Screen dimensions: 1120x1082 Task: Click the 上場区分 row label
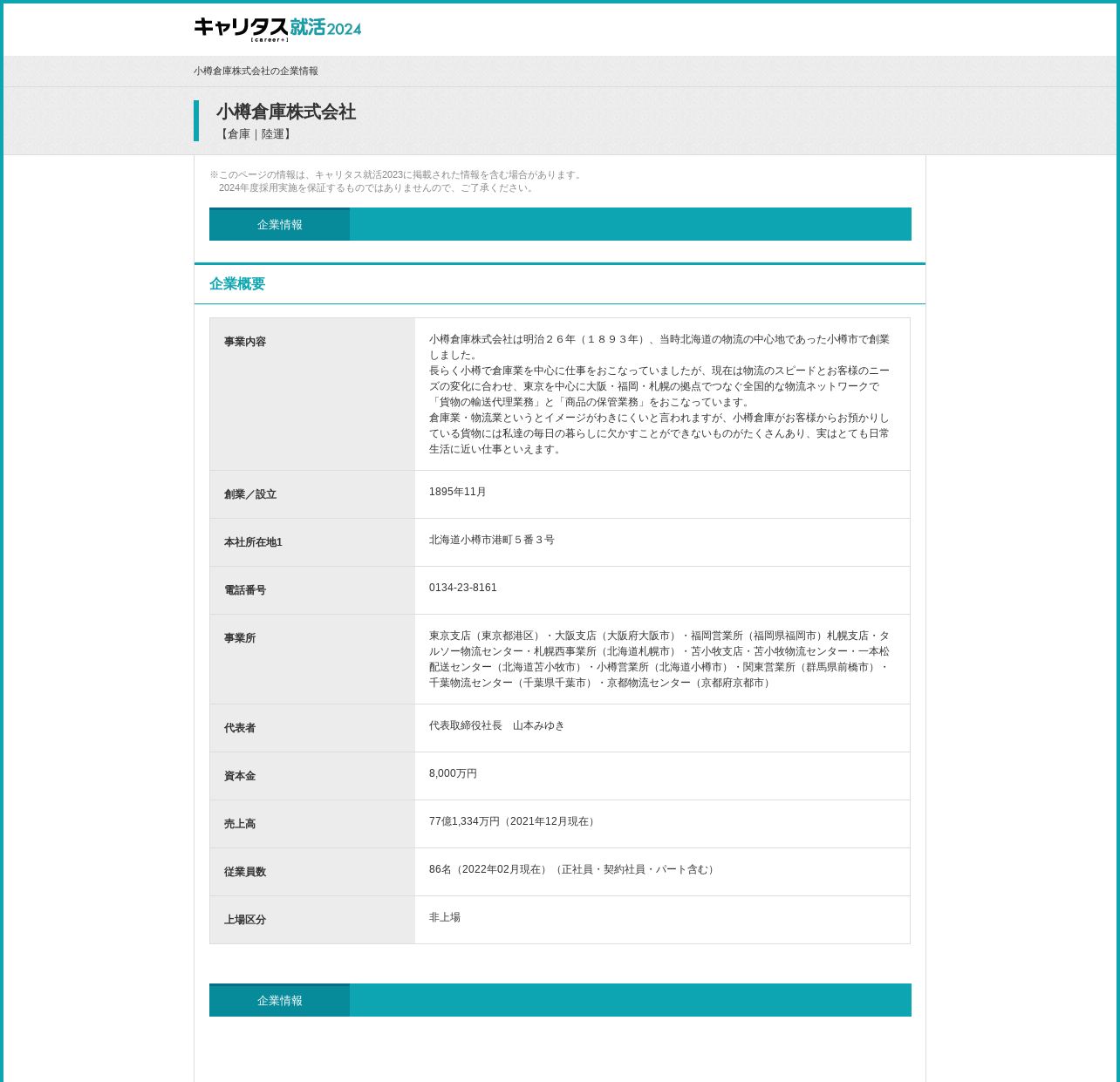245,920
